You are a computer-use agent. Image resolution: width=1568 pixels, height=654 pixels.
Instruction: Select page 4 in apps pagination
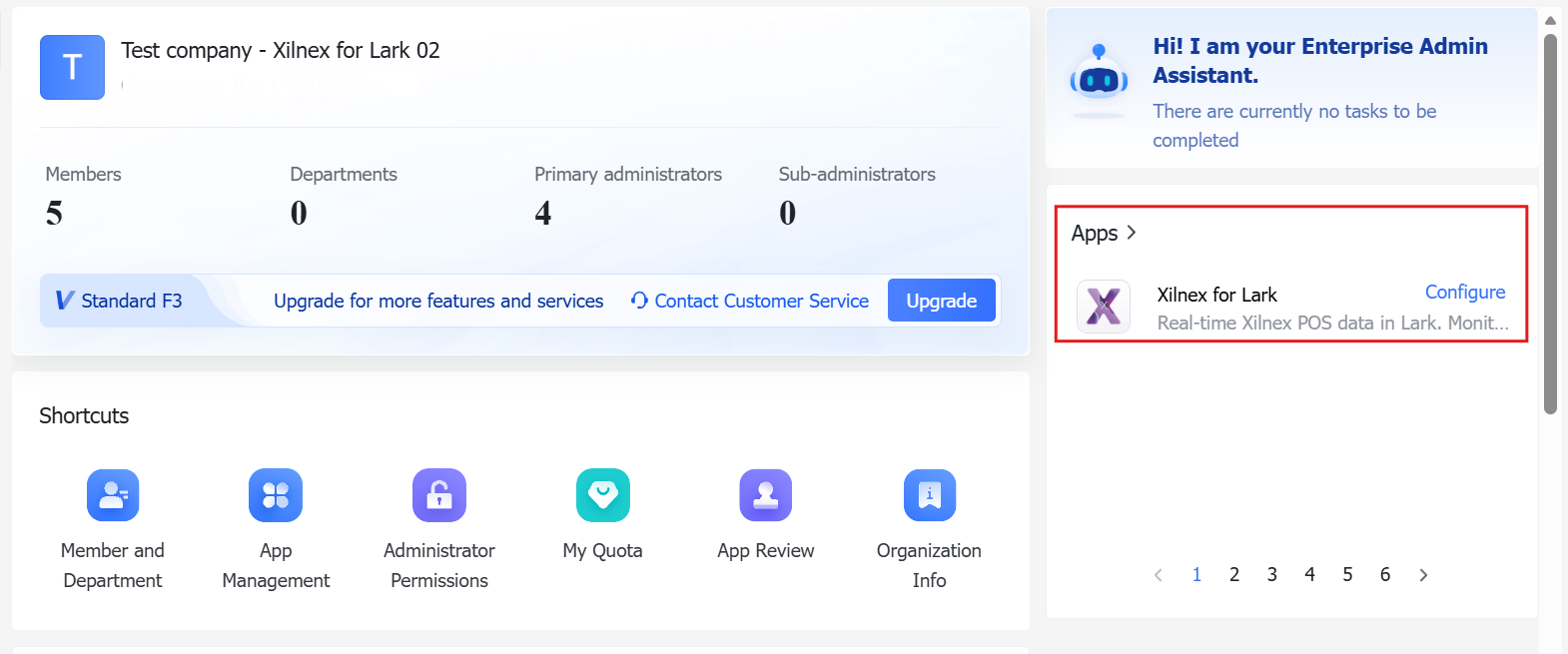[1309, 574]
